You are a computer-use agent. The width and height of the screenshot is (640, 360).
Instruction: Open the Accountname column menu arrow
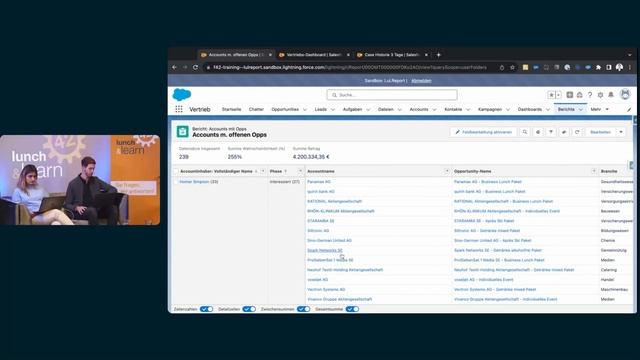pos(447,171)
